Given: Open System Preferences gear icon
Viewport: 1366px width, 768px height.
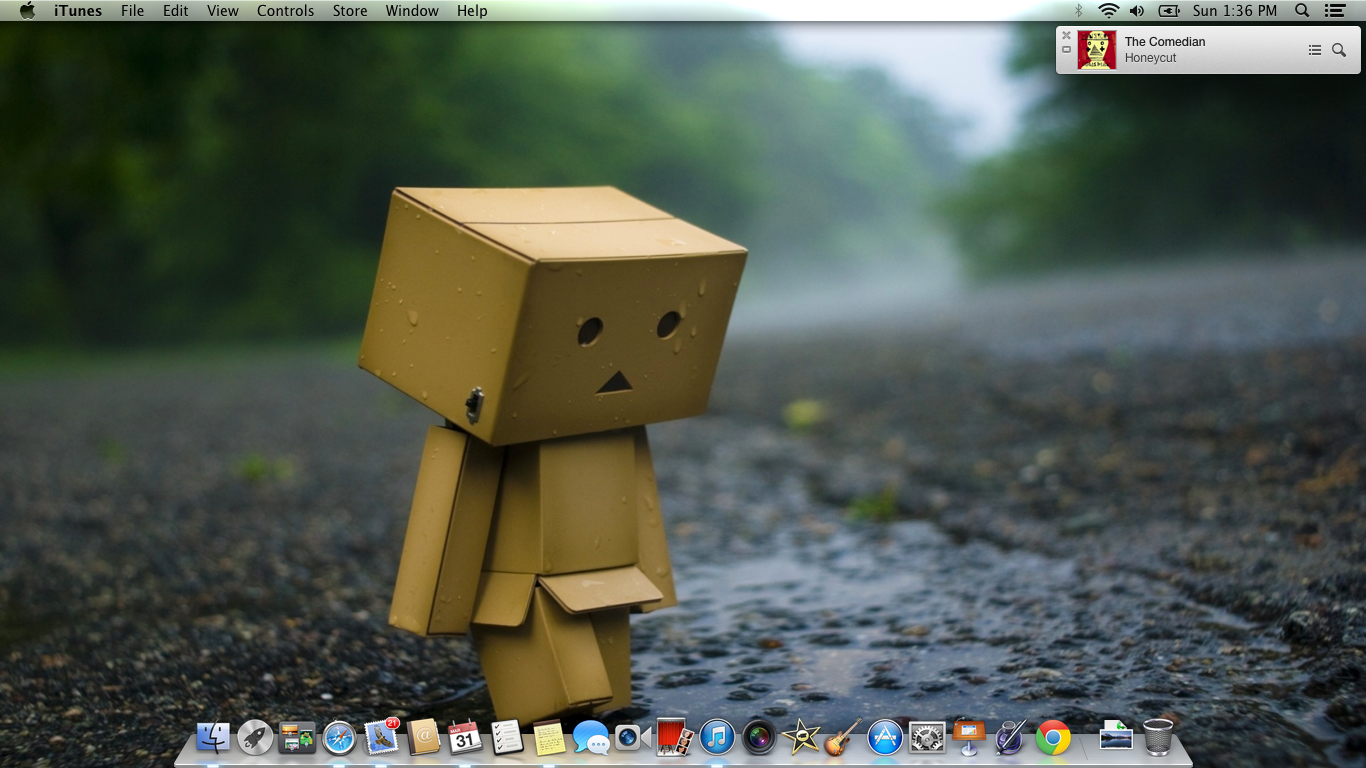Looking at the screenshot, I should pos(927,738).
